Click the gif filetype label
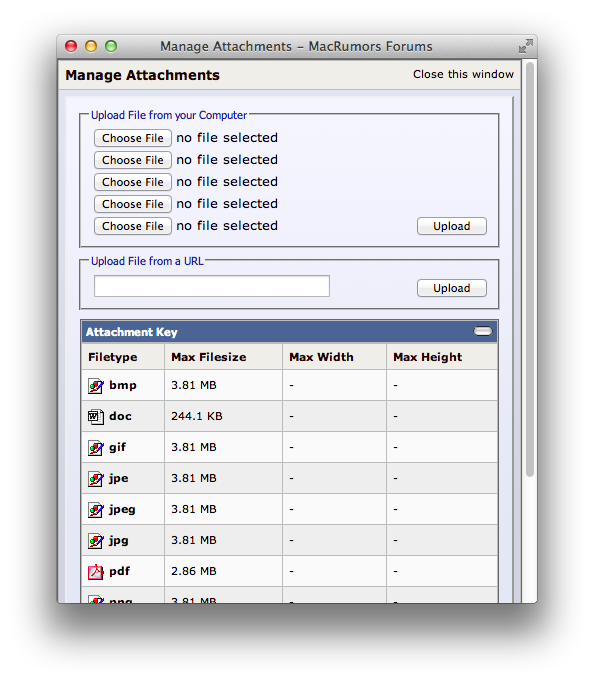 (x=117, y=448)
